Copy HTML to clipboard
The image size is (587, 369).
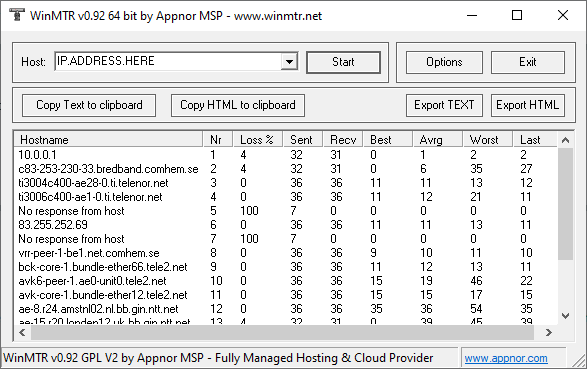click(238, 105)
